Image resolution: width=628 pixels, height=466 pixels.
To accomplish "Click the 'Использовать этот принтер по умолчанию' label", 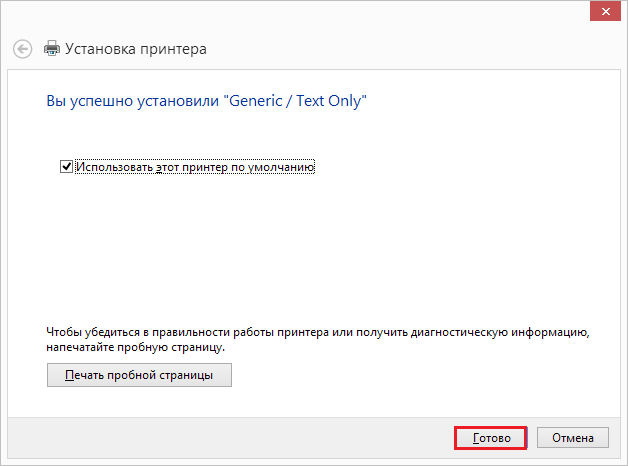I will click(x=195, y=167).
